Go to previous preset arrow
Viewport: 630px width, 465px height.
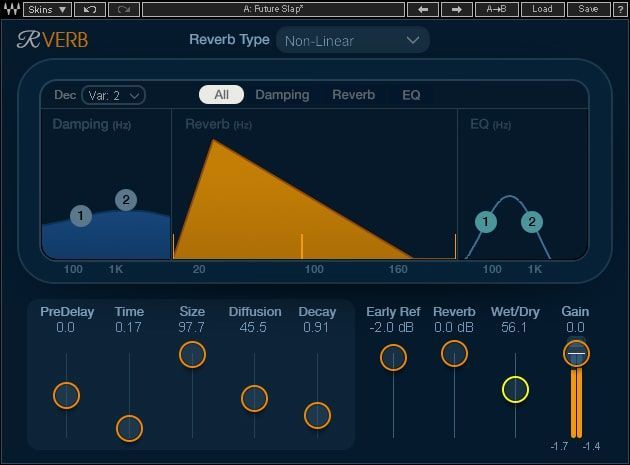423,9
